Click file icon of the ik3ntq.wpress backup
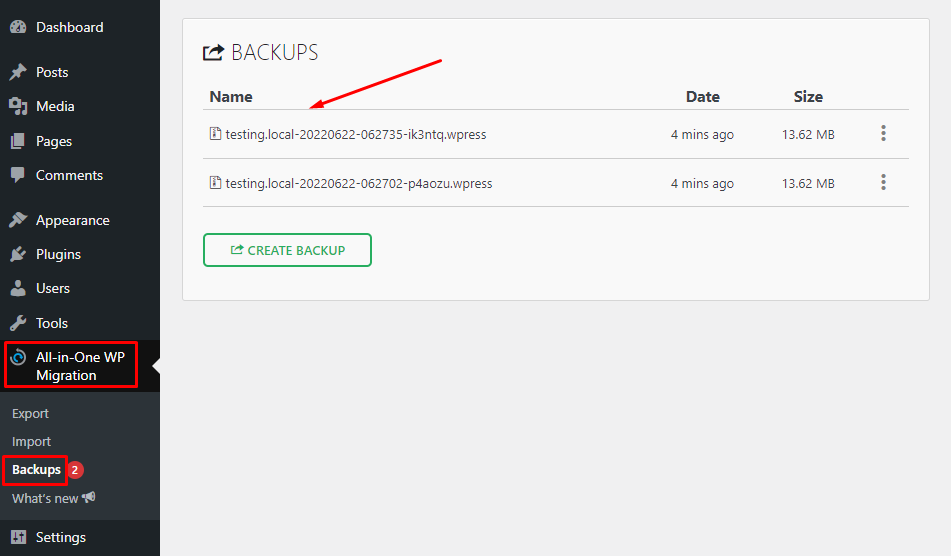951x556 pixels. pyautogui.click(x=215, y=133)
